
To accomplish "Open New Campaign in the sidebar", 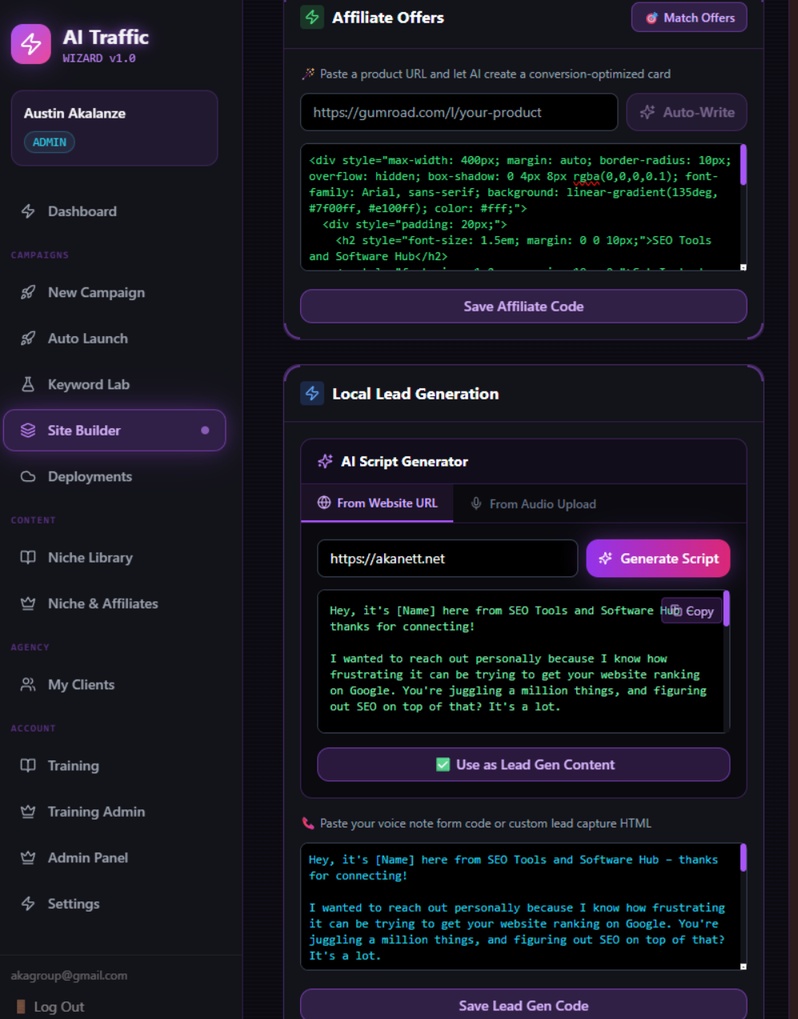I will (x=114, y=292).
